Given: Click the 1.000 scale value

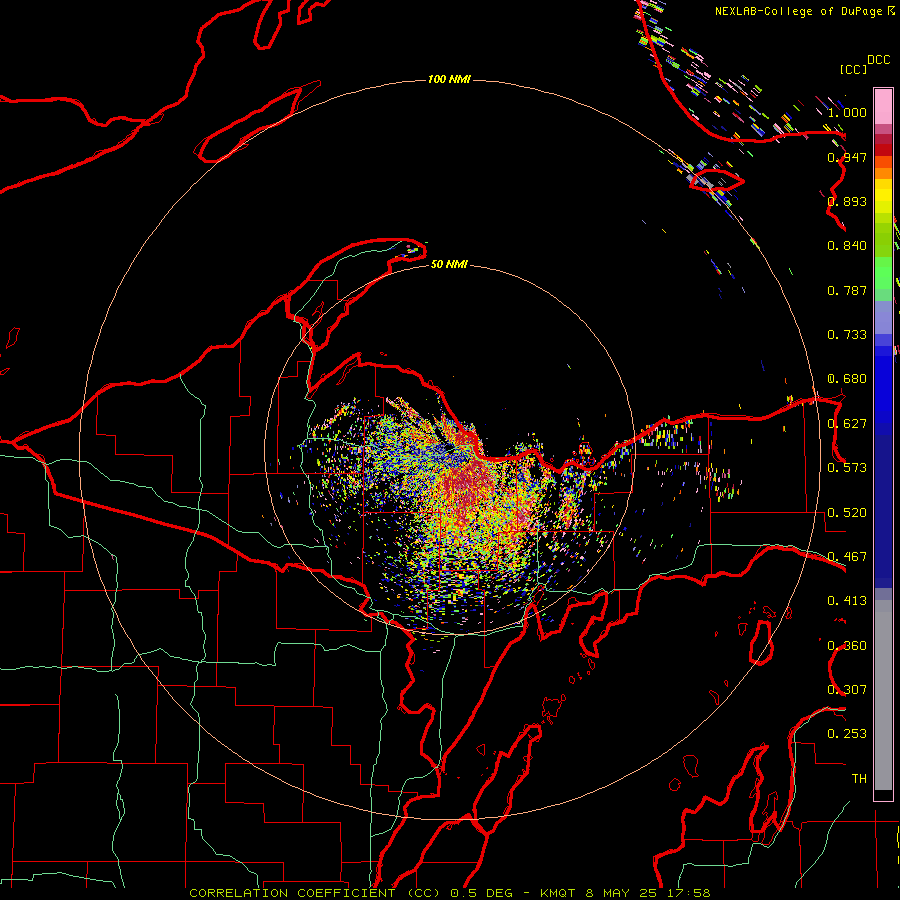Looking at the screenshot, I should pos(847,112).
